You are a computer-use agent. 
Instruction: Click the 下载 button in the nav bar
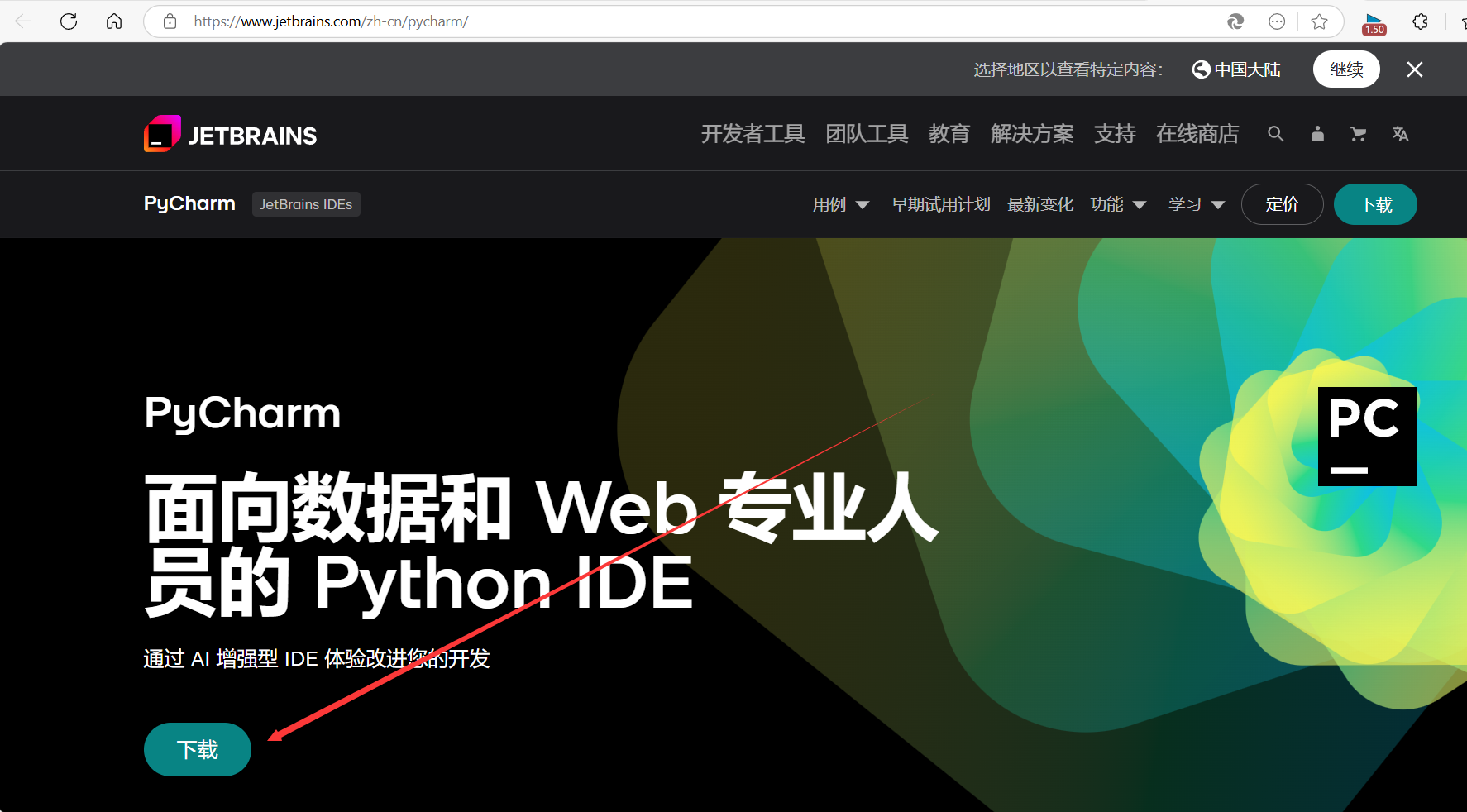click(x=1375, y=204)
